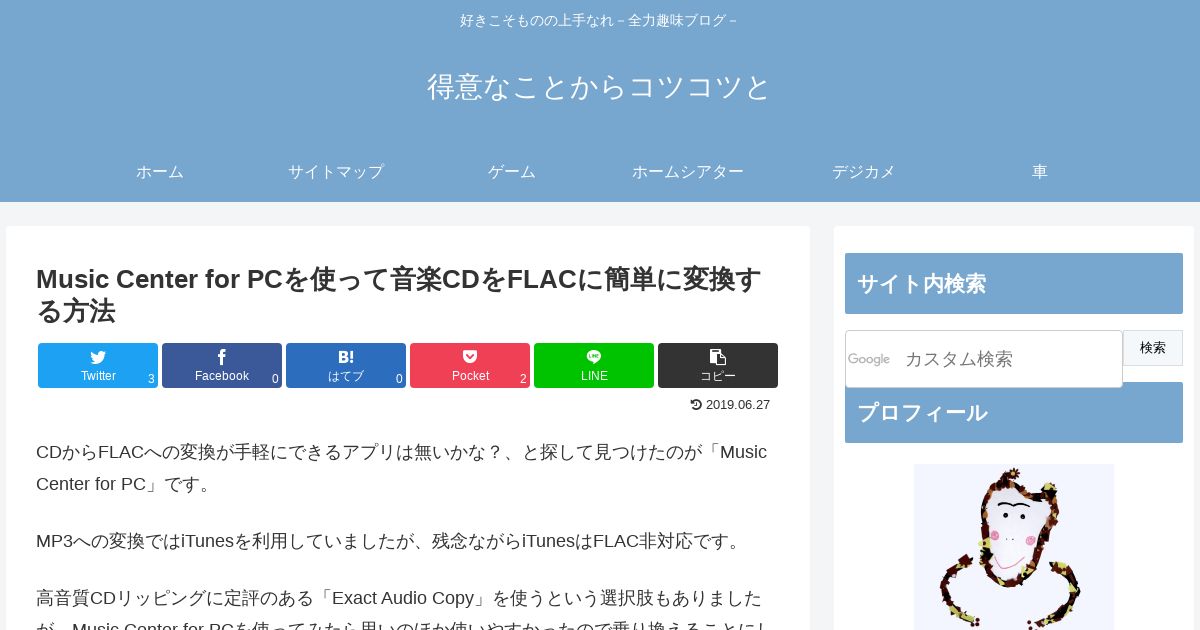Image resolution: width=1200 pixels, height=630 pixels.
Task: Click the 検索 search button
Action: (1153, 348)
